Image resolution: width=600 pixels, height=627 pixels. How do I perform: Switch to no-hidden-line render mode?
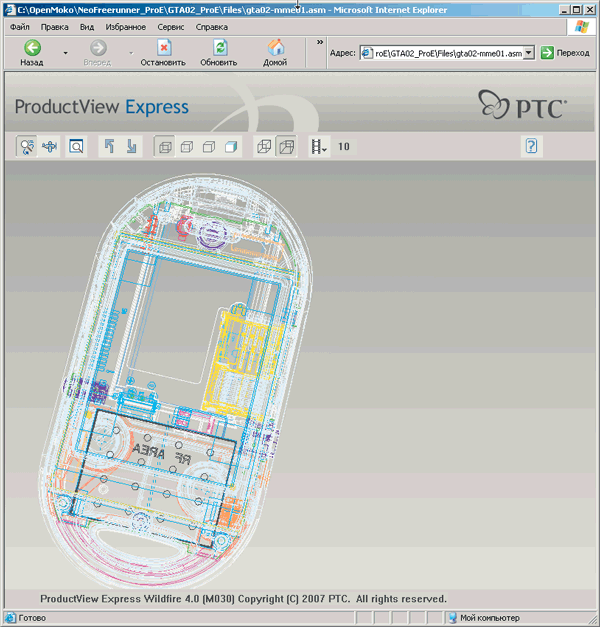tap(209, 147)
